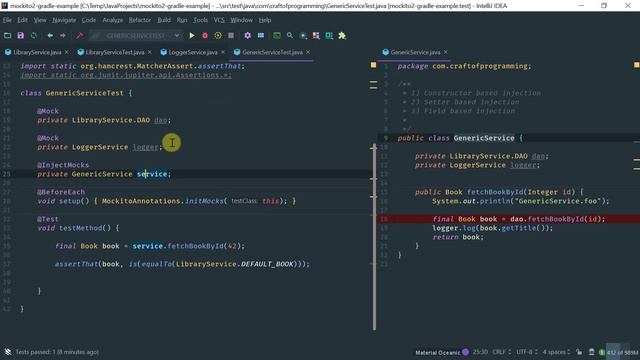
Task: Select GenericService.java tab in right pane
Action: [x=415, y=52]
